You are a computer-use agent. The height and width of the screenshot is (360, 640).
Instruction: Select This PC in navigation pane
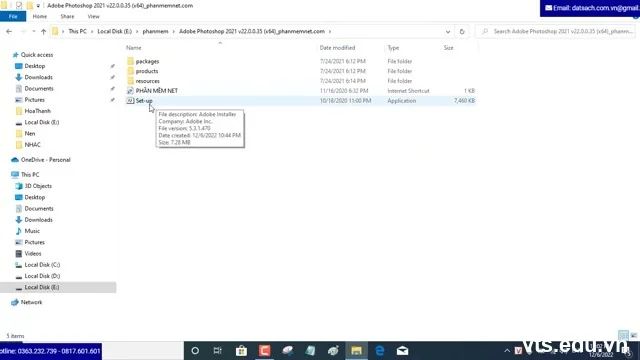click(30, 175)
